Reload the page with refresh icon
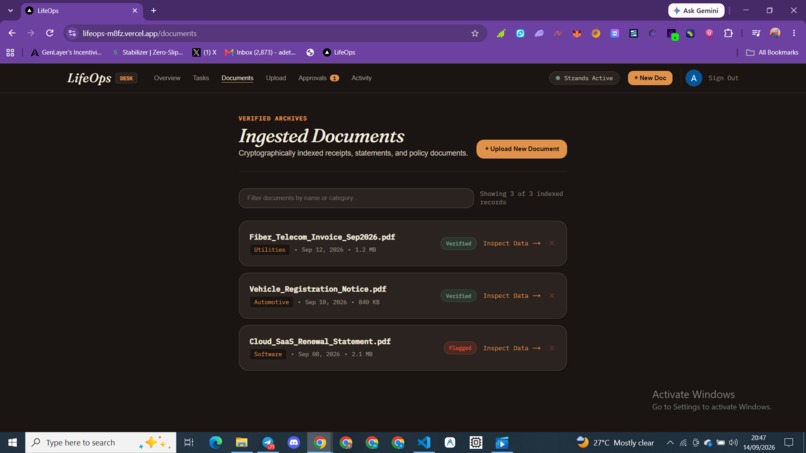The height and width of the screenshot is (453, 806). click(x=49, y=33)
